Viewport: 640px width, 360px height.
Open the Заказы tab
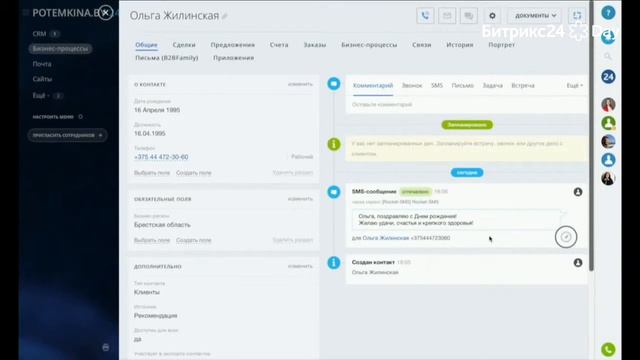[315, 45]
